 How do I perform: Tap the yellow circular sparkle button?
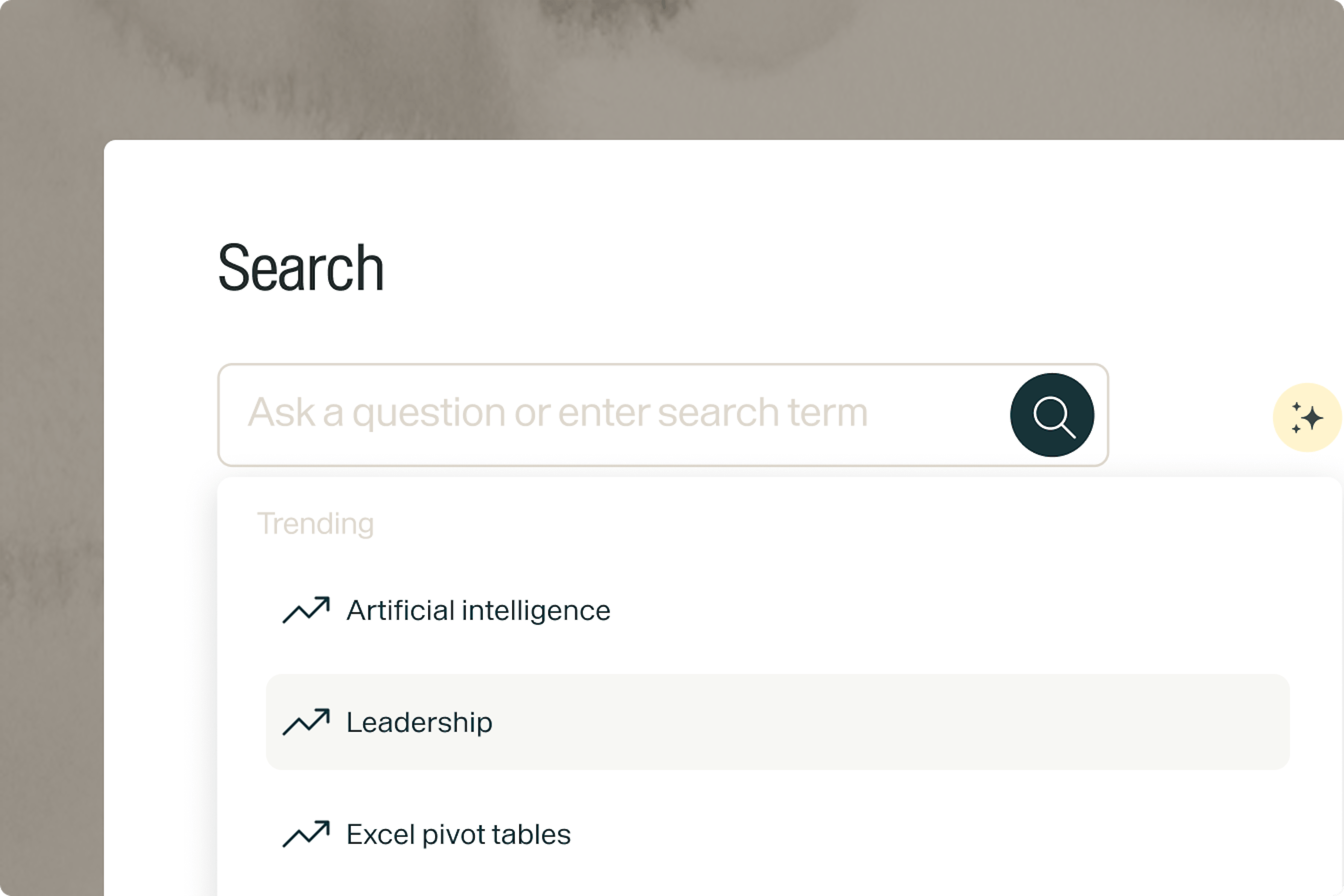coord(1308,418)
